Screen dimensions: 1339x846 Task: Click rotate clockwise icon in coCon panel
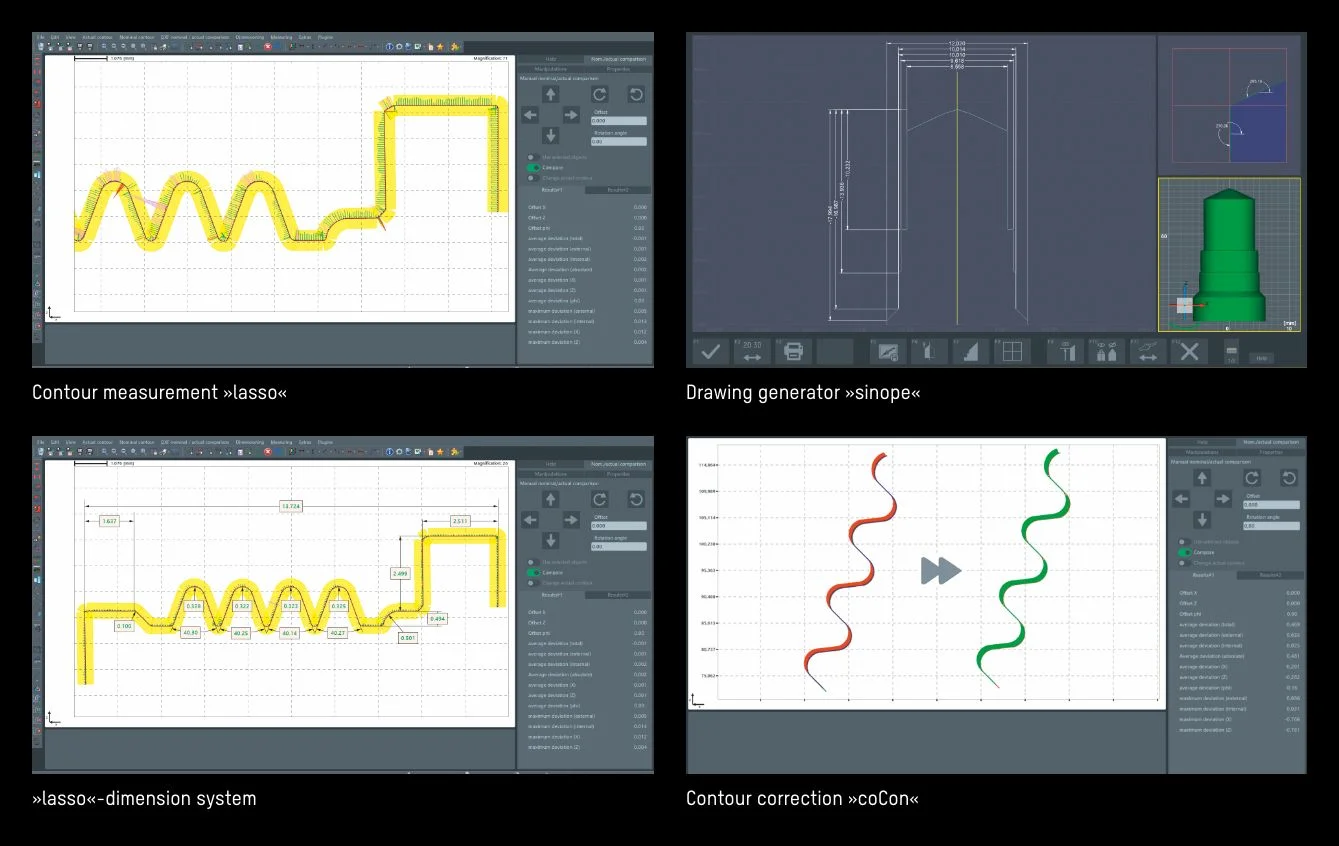point(1251,478)
